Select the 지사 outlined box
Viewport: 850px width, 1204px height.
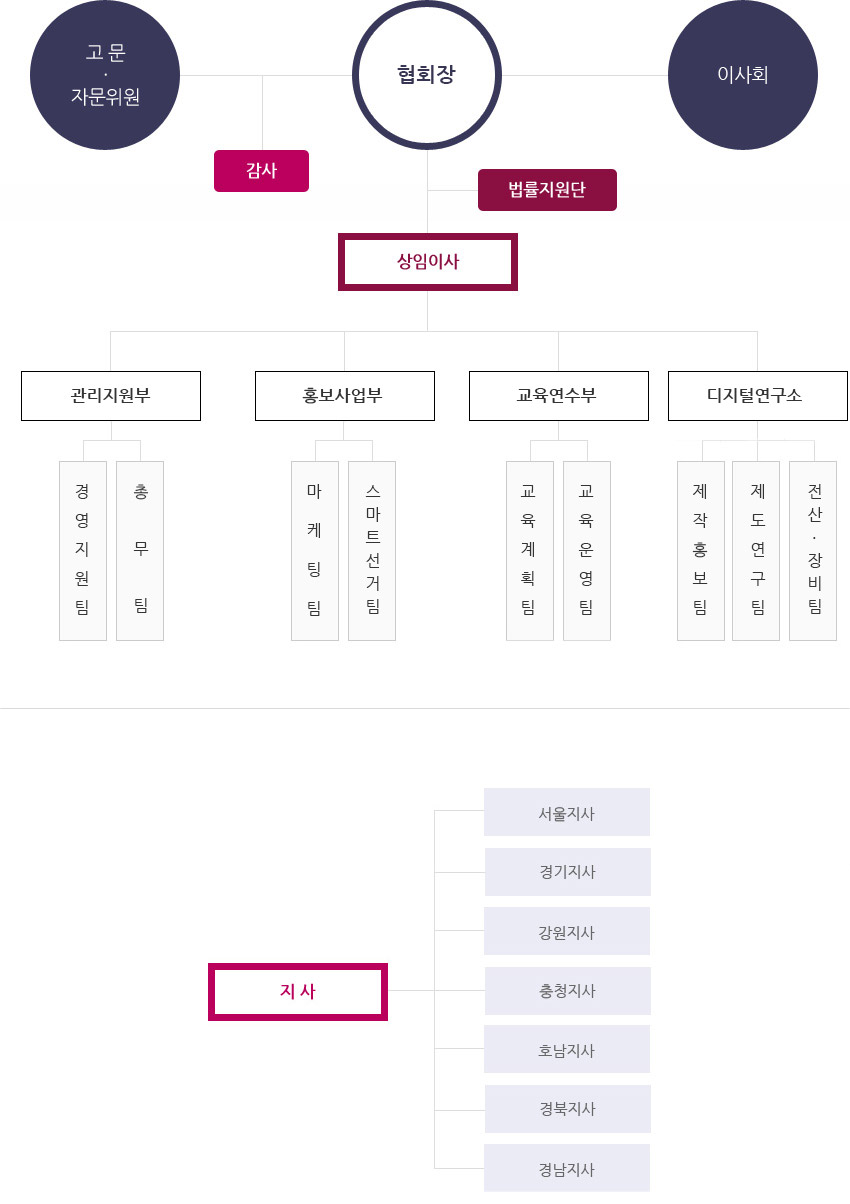pos(298,992)
